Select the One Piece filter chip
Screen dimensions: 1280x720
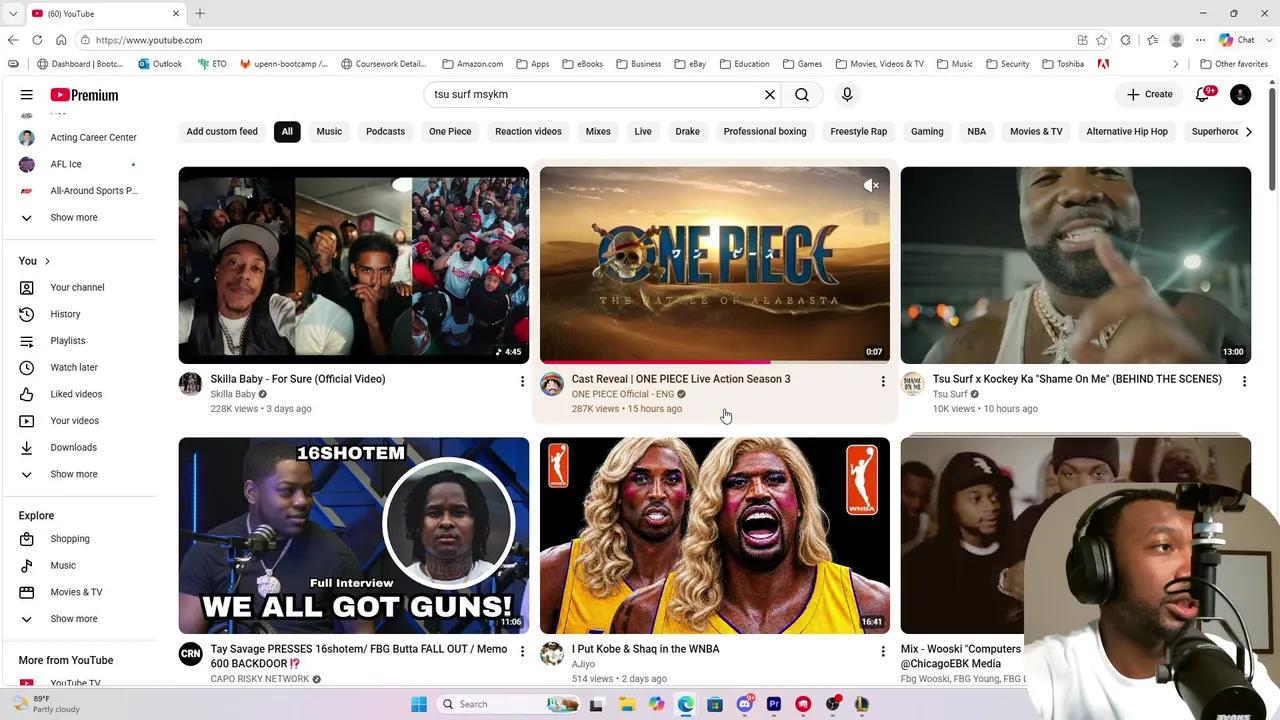450,131
